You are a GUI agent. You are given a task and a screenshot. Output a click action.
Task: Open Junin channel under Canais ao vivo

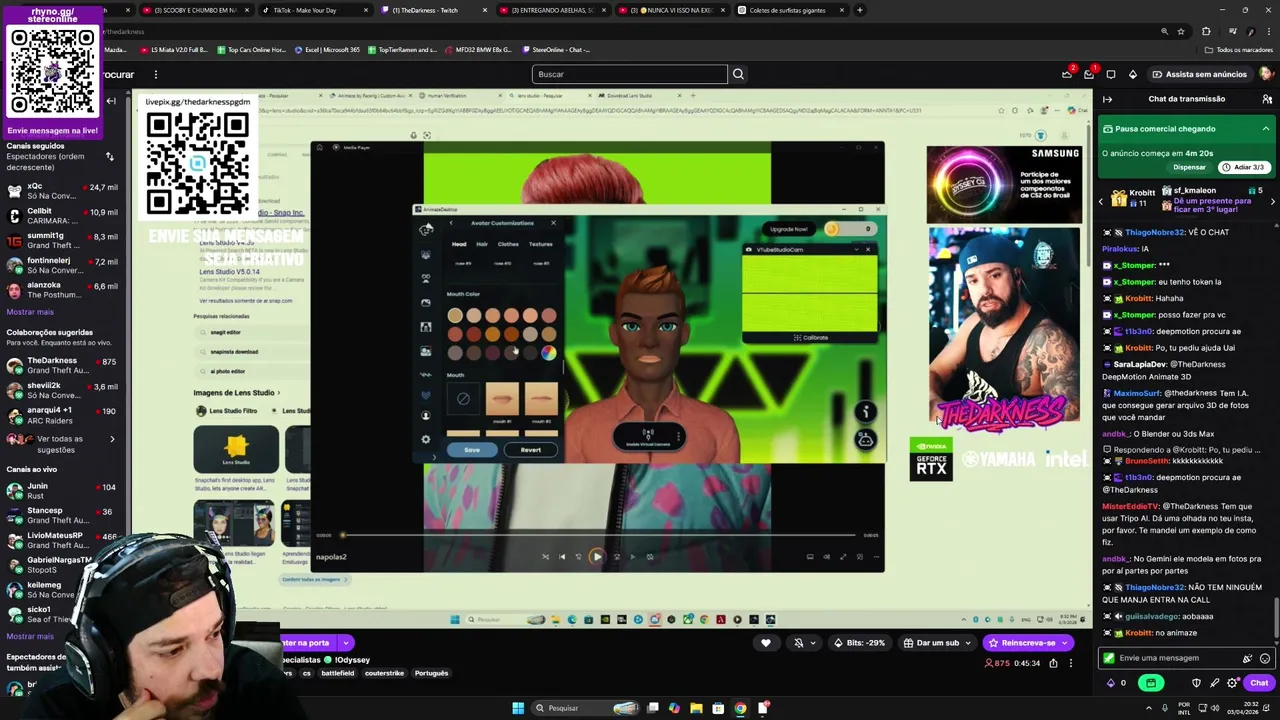64,491
